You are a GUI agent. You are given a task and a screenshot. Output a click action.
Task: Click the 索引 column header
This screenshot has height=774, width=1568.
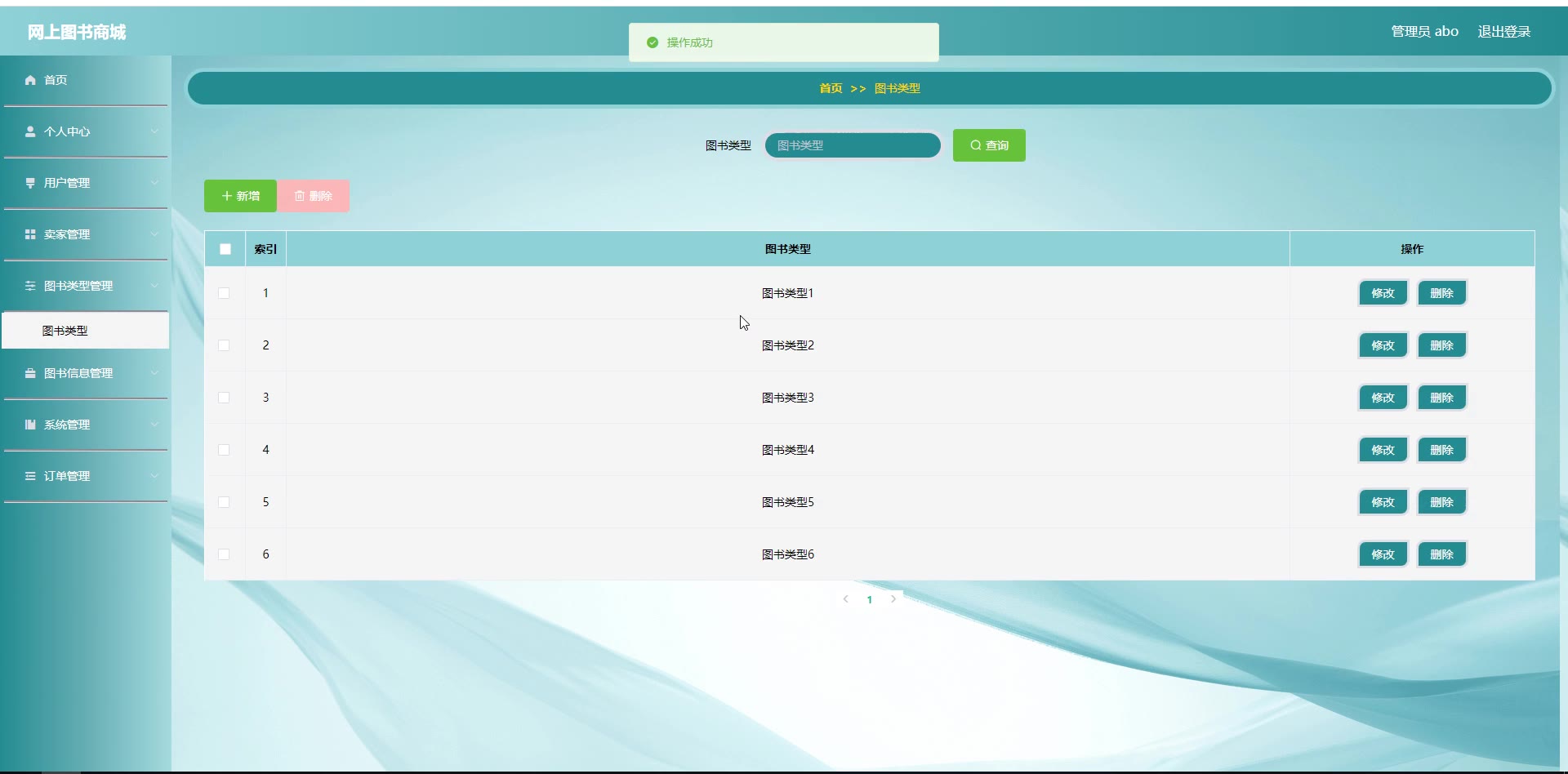[x=265, y=249]
